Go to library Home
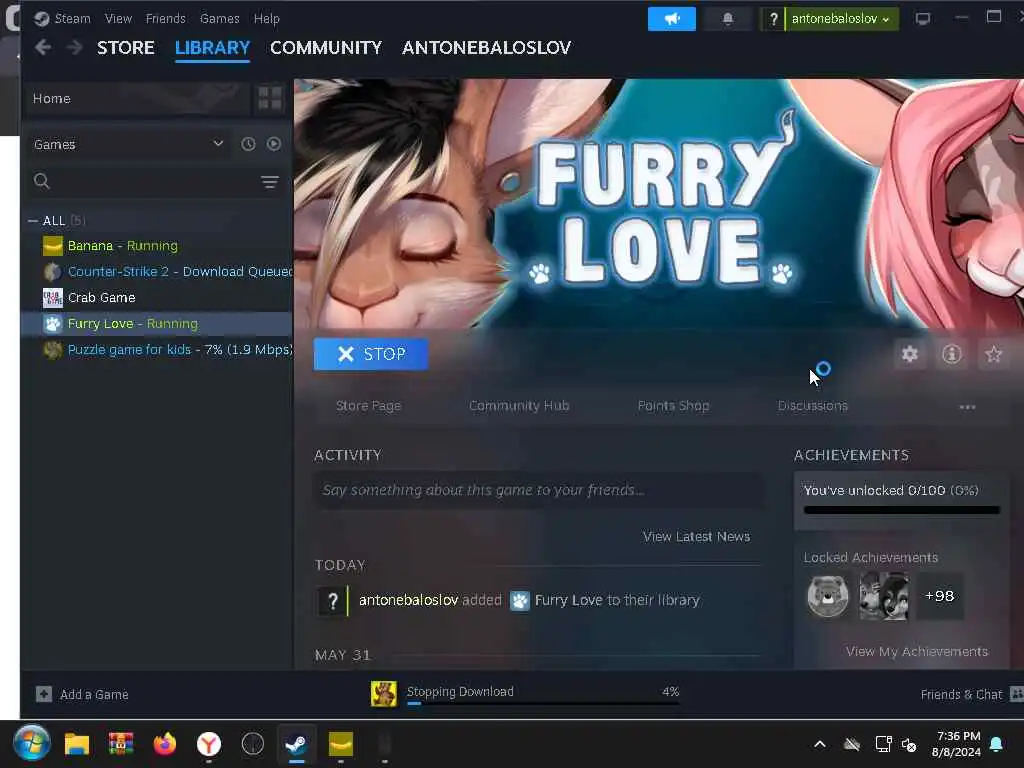The image size is (1024, 768). click(x=136, y=99)
